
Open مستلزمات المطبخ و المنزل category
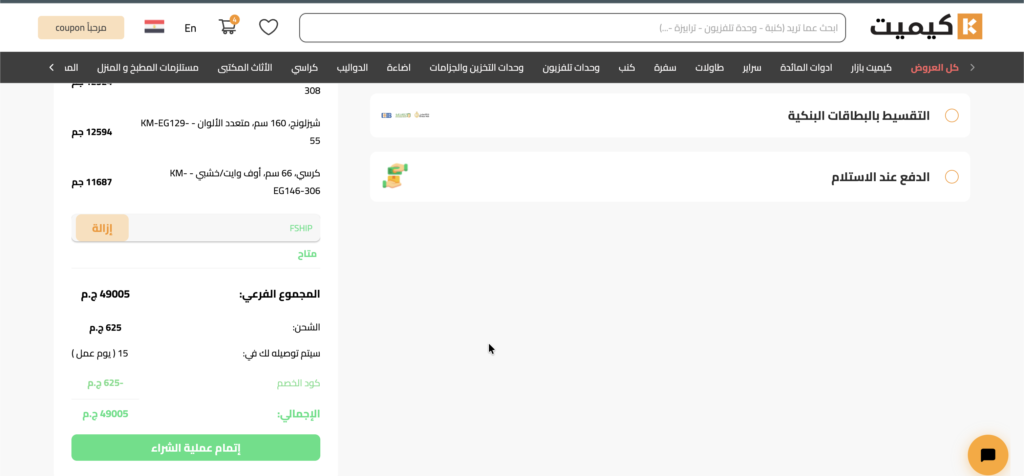click(148, 68)
